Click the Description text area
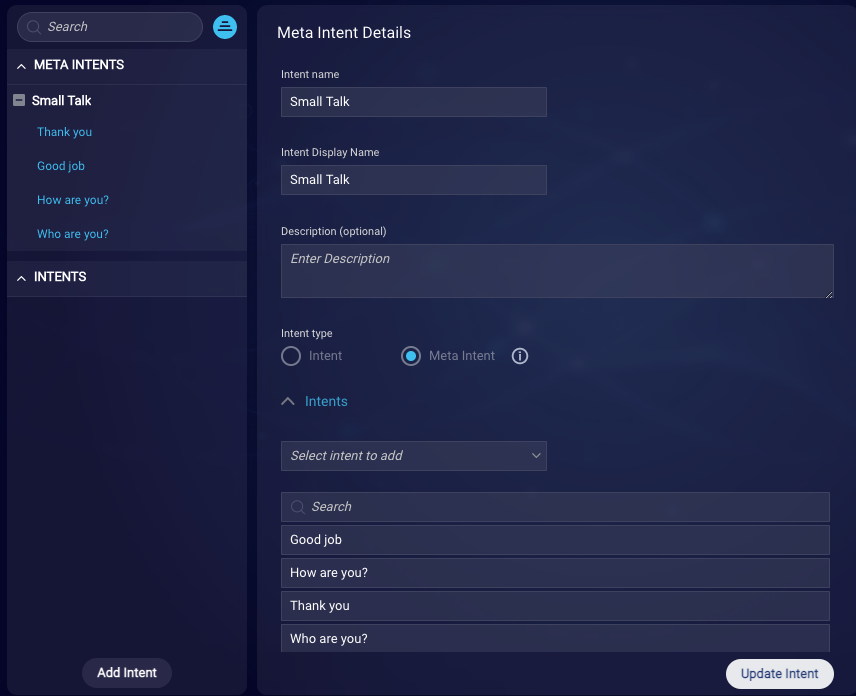This screenshot has height=696, width=856. click(x=557, y=271)
